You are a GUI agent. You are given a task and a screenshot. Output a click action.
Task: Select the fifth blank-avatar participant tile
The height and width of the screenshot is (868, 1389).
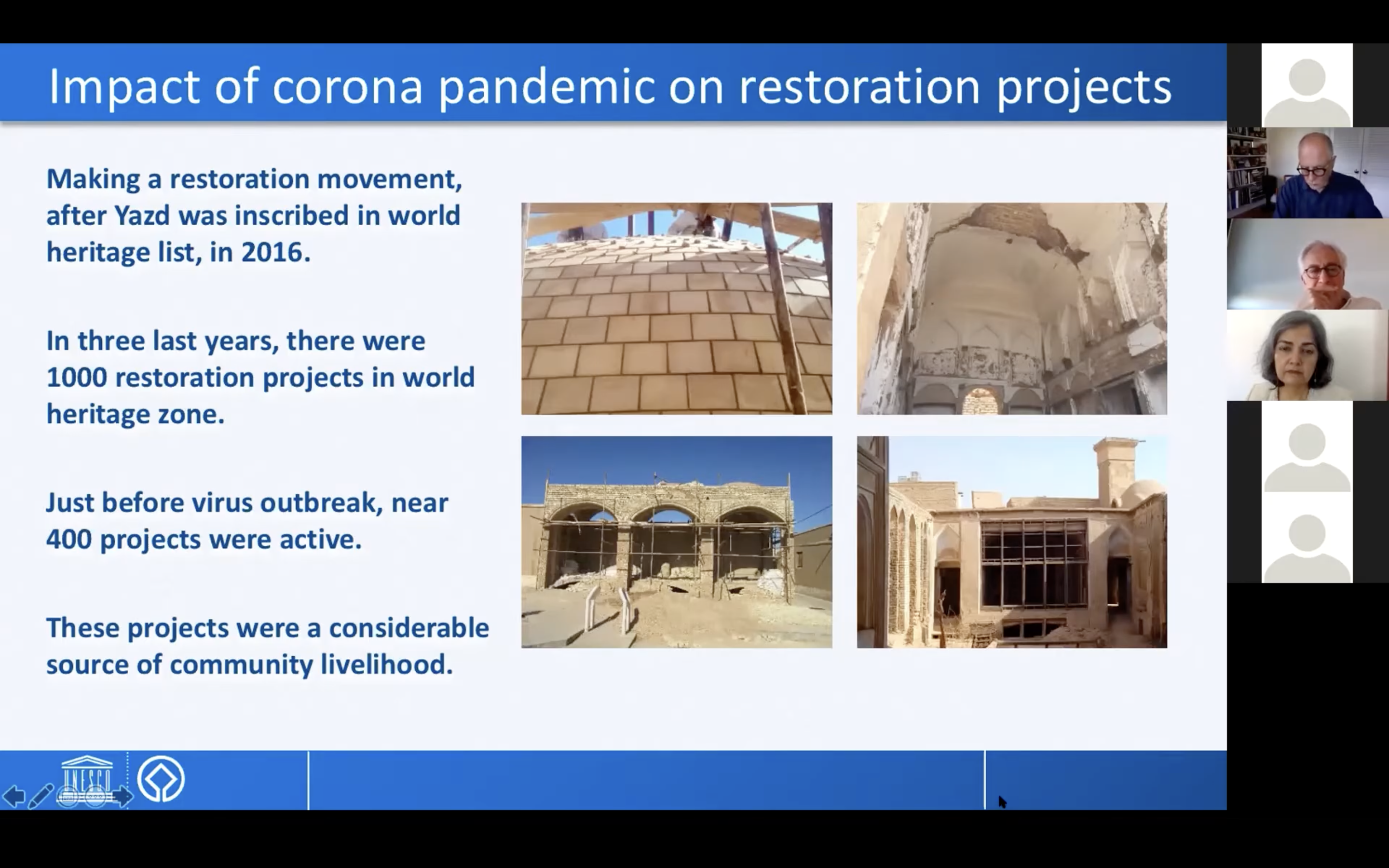1307,447
